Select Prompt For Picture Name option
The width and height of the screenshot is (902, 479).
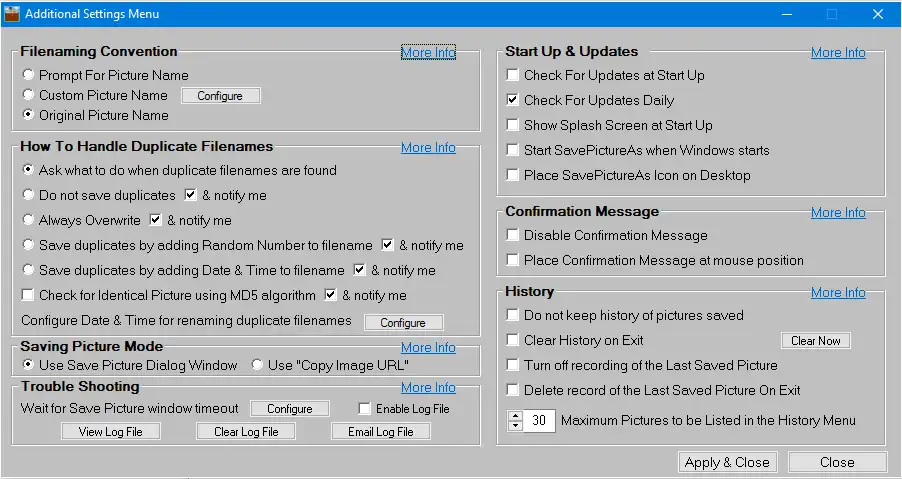(28, 75)
